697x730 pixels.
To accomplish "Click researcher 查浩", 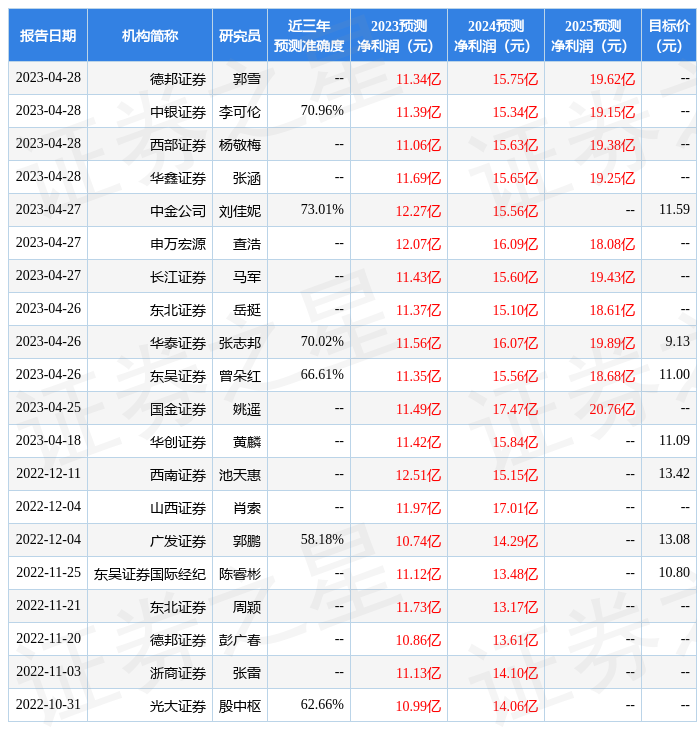I will coord(247,244).
